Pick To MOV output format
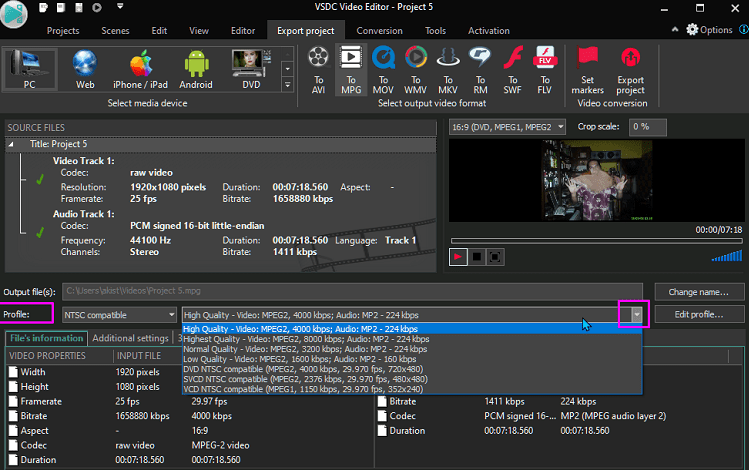Viewport: 749px width, 470px height. [x=383, y=70]
